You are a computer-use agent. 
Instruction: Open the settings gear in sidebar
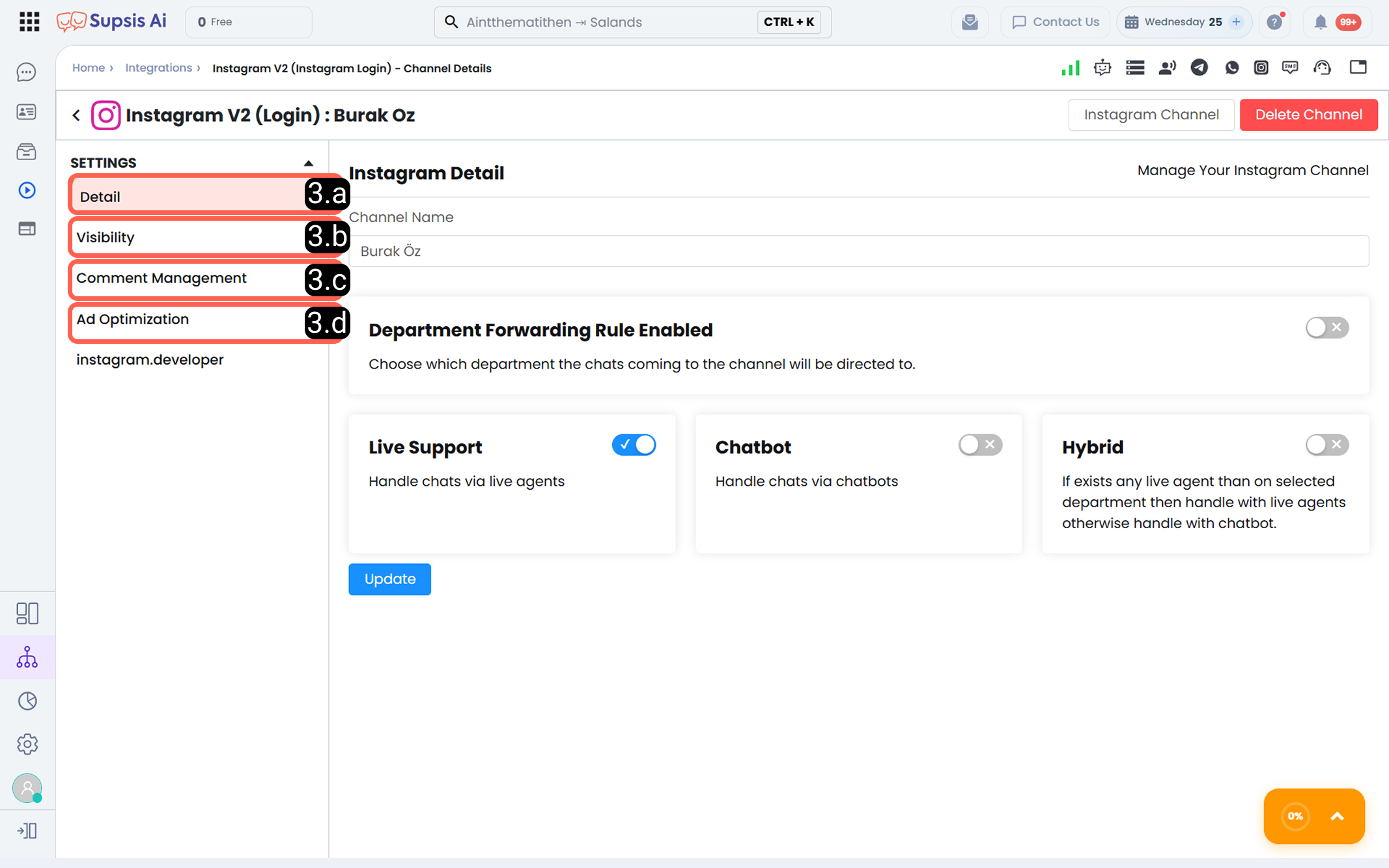[27, 744]
